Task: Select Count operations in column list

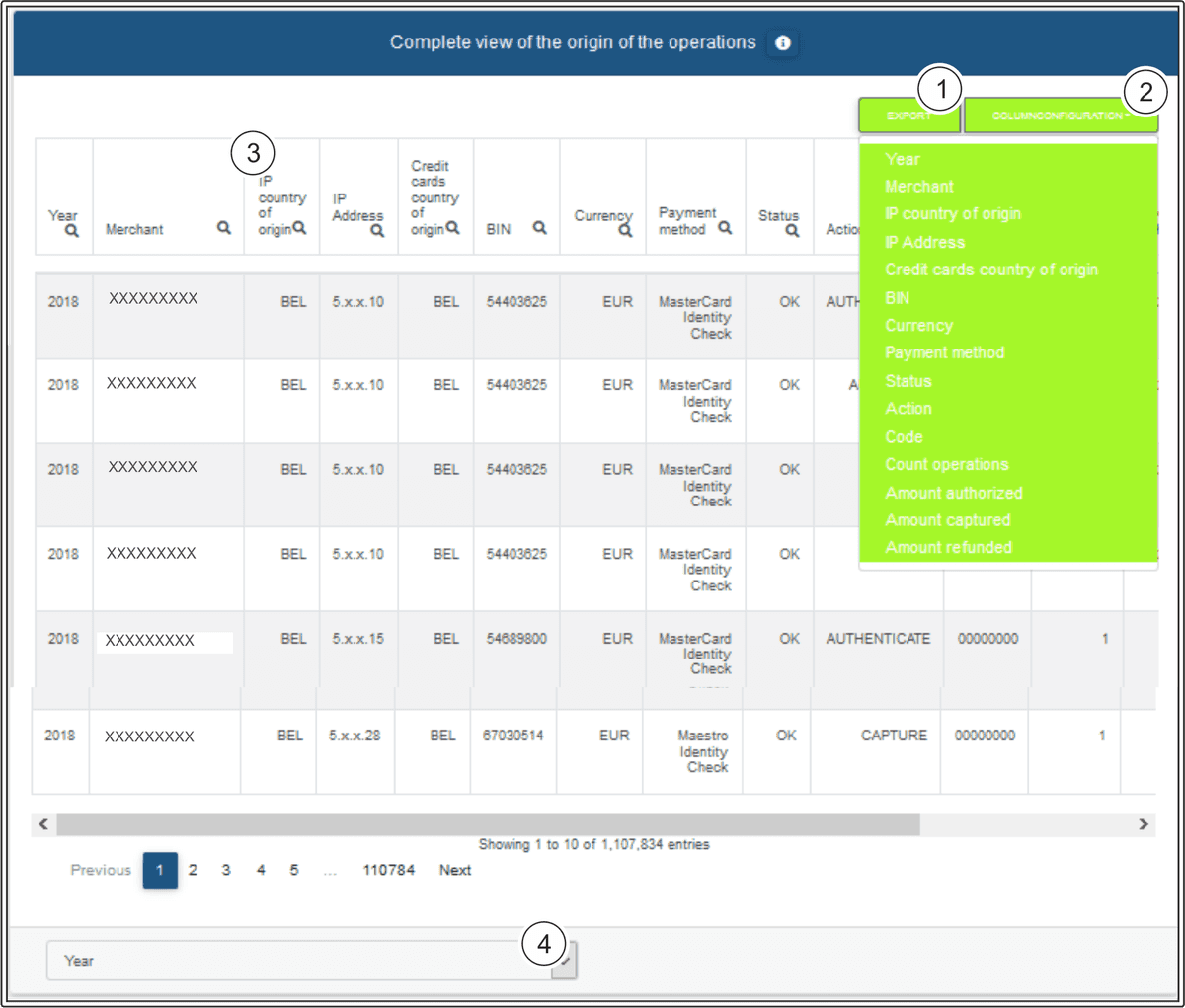Action: tap(946, 464)
